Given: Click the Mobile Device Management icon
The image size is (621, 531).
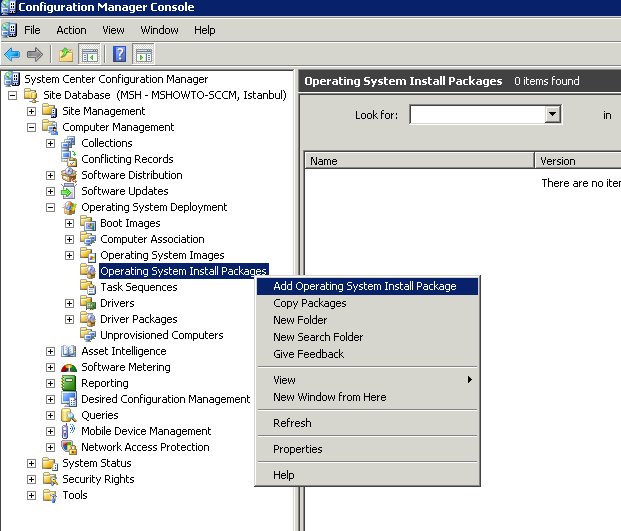Looking at the screenshot, I should [69, 431].
